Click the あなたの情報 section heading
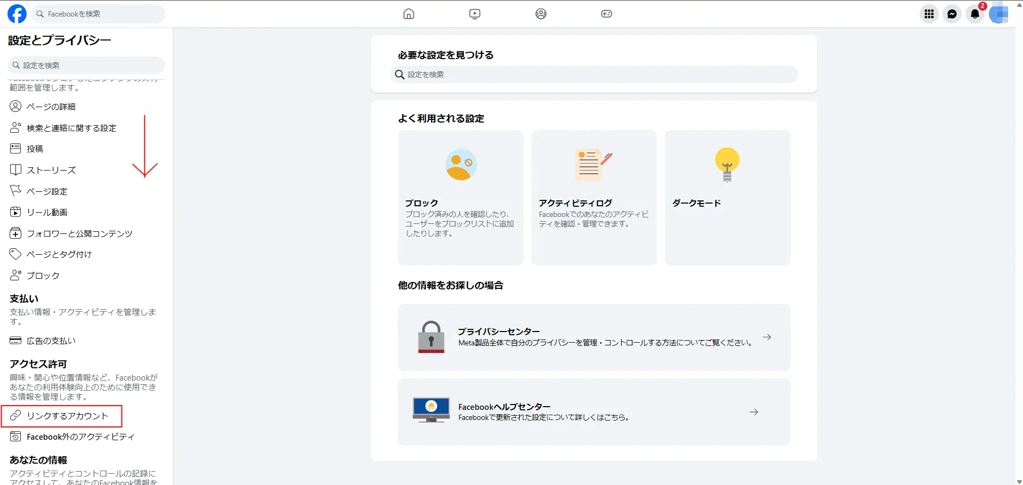This screenshot has height=485, width=1023. click(38, 460)
